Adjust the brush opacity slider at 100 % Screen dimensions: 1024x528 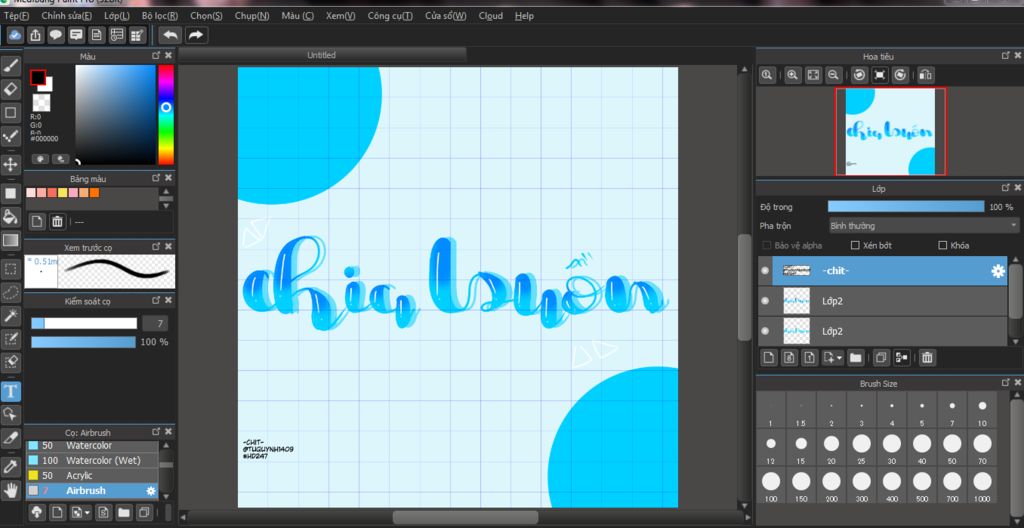pyautogui.click(x=84, y=342)
